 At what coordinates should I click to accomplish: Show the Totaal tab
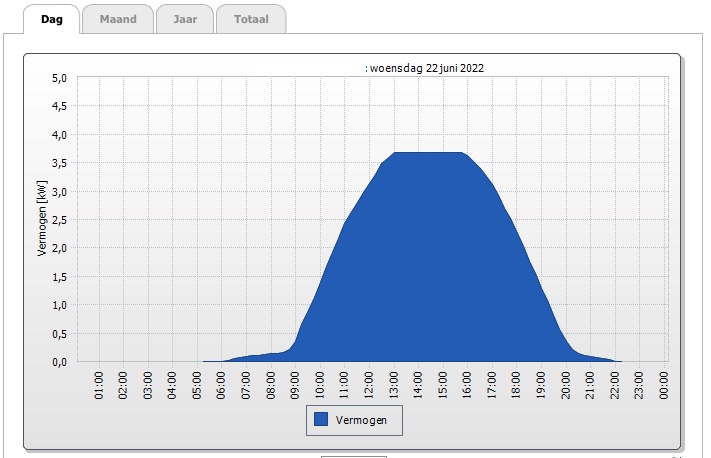click(250, 19)
